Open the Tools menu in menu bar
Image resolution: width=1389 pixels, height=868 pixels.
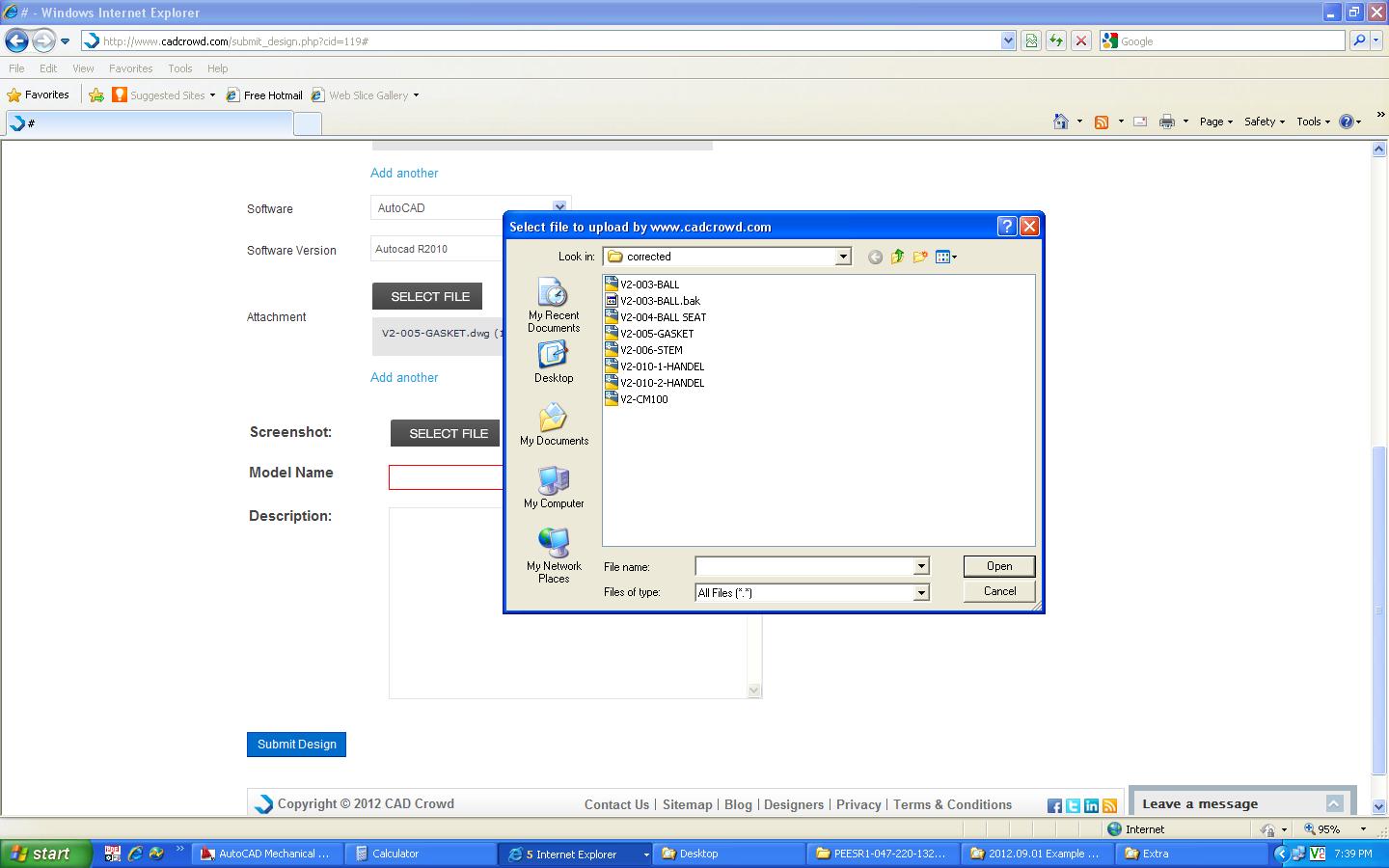pos(179,68)
